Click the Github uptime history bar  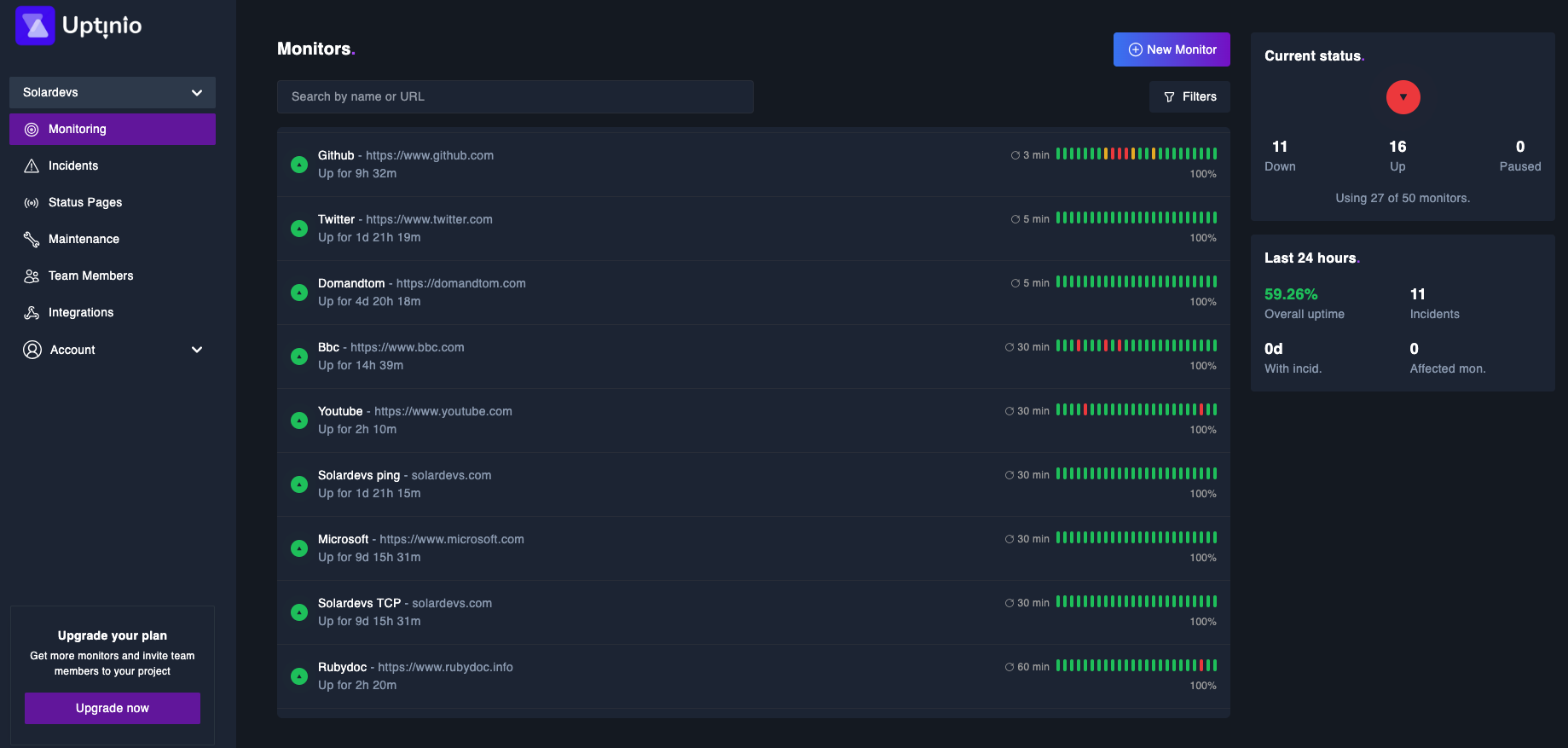[x=1137, y=154]
